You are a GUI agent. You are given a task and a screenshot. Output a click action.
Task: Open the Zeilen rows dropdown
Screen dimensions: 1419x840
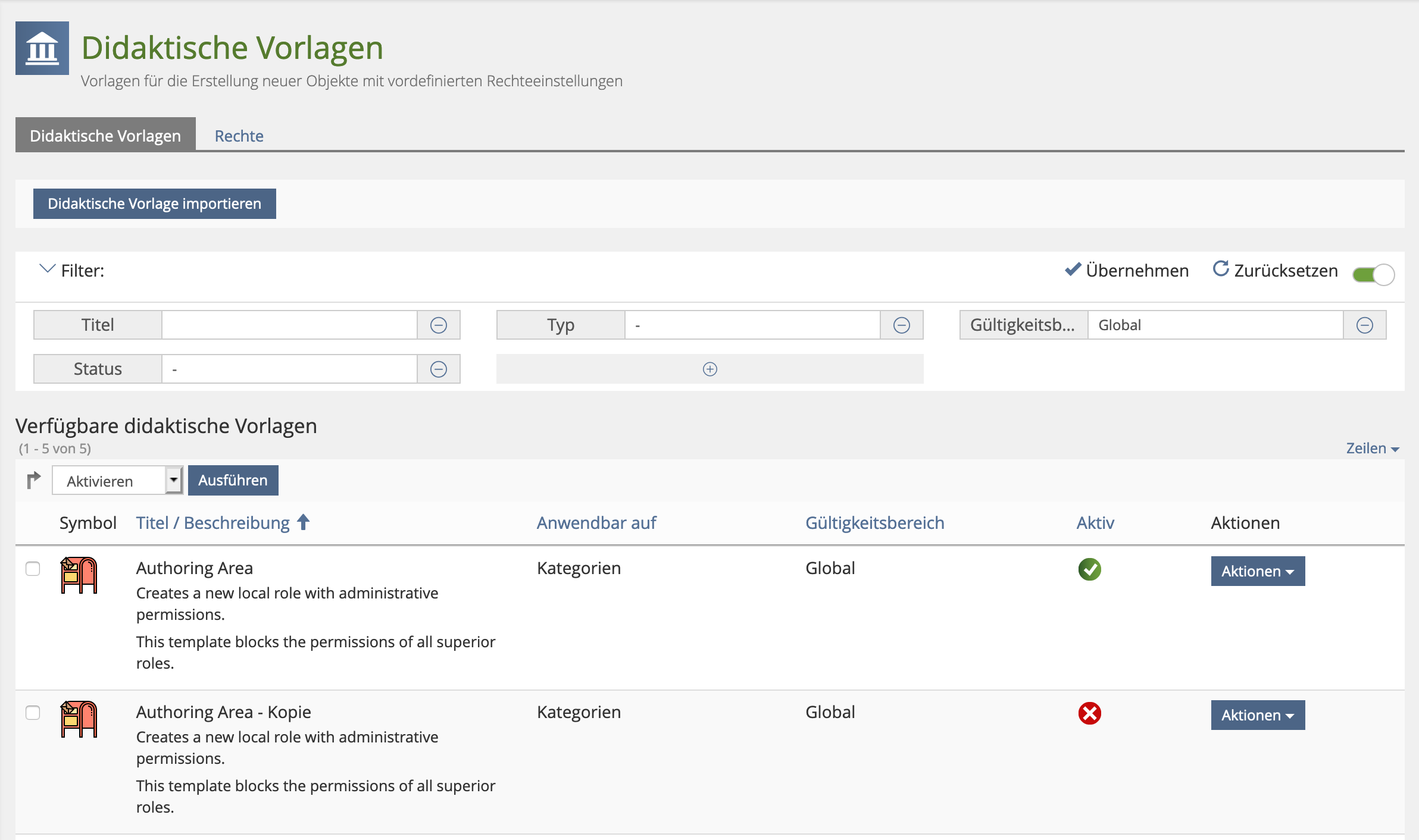(x=1372, y=449)
